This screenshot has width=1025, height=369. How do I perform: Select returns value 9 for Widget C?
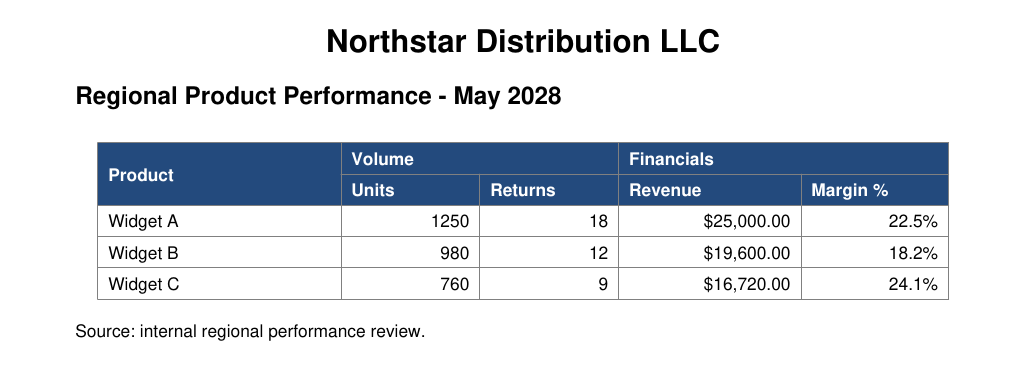click(x=603, y=285)
